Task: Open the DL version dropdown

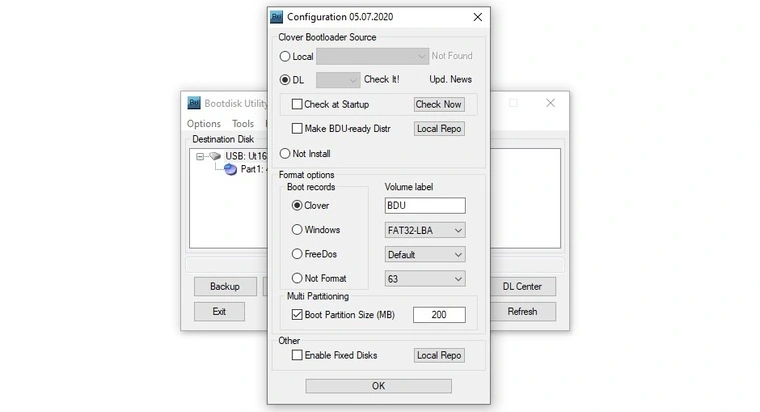Action: (338, 80)
